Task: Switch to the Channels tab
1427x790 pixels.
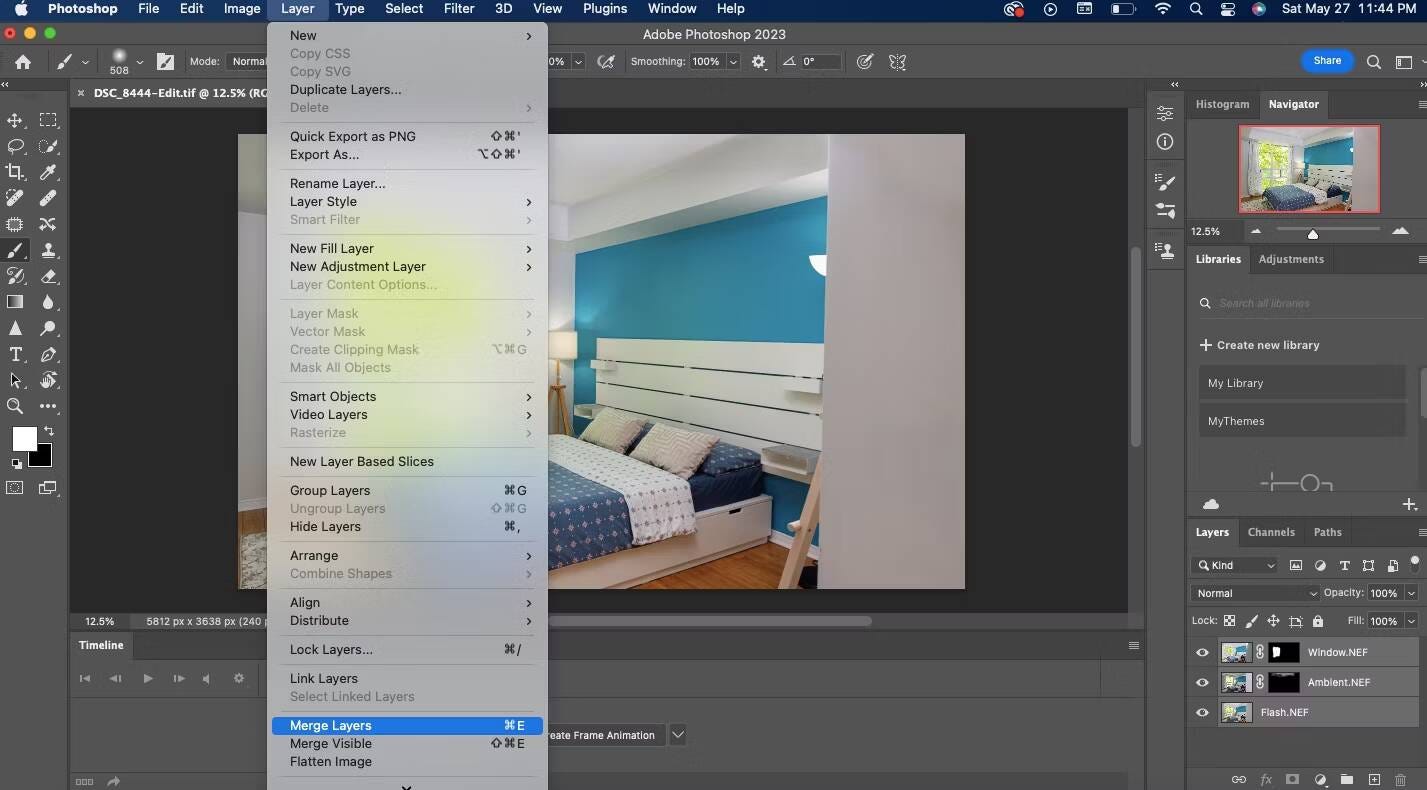Action: [1270, 532]
